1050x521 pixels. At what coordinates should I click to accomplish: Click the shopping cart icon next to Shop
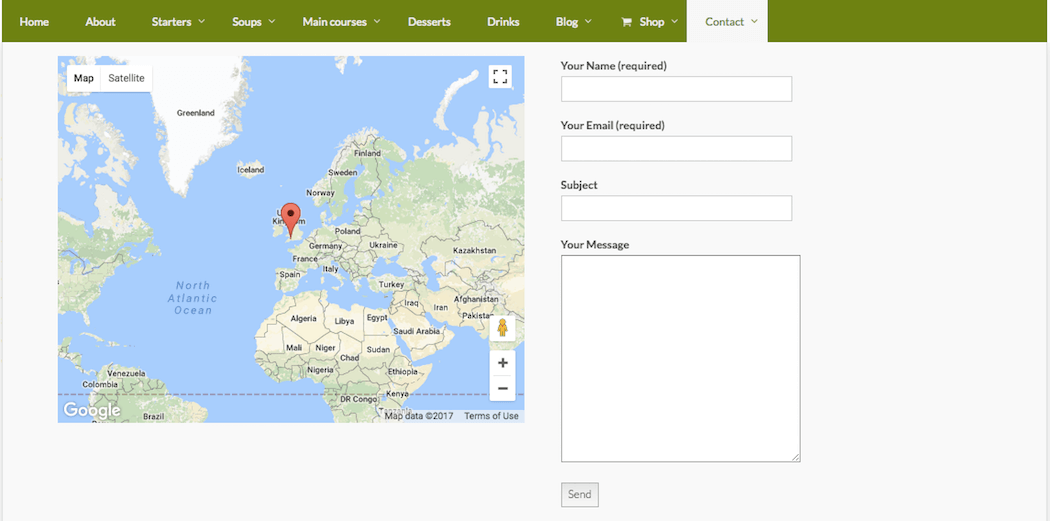tap(627, 22)
